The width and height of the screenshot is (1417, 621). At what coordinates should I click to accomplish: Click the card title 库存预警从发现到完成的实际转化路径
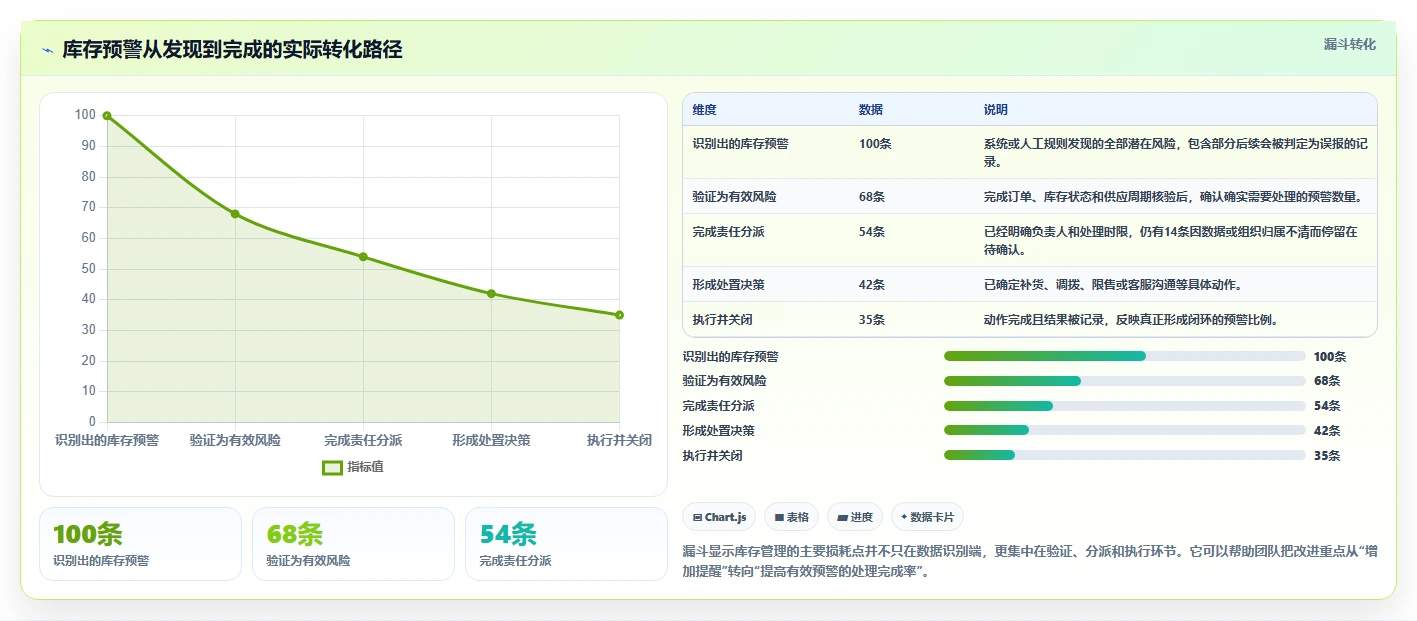click(x=232, y=50)
